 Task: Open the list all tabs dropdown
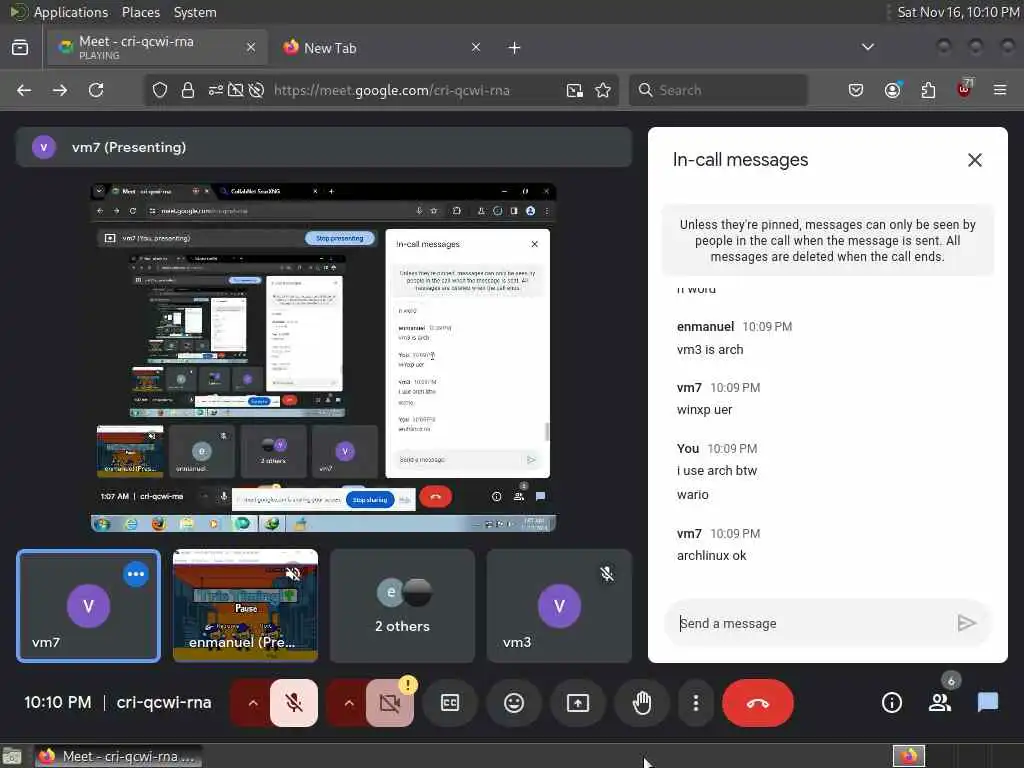[x=867, y=47]
